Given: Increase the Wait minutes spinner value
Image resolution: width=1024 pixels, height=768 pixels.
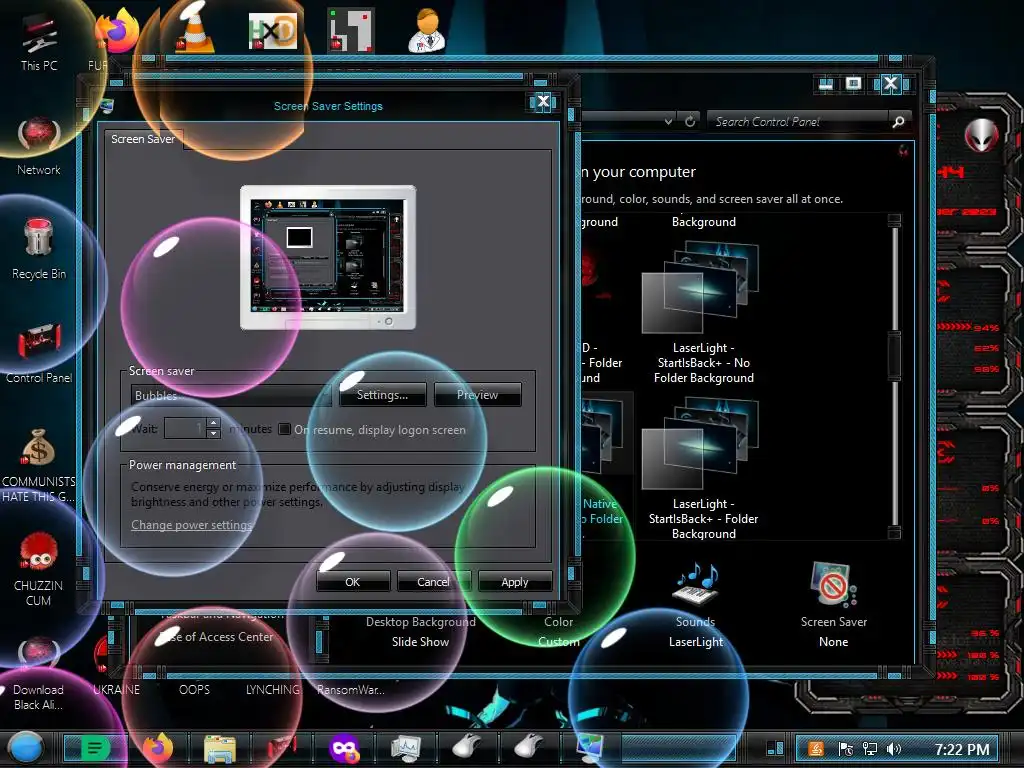Looking at the screenshot, I should pos(213,423).
